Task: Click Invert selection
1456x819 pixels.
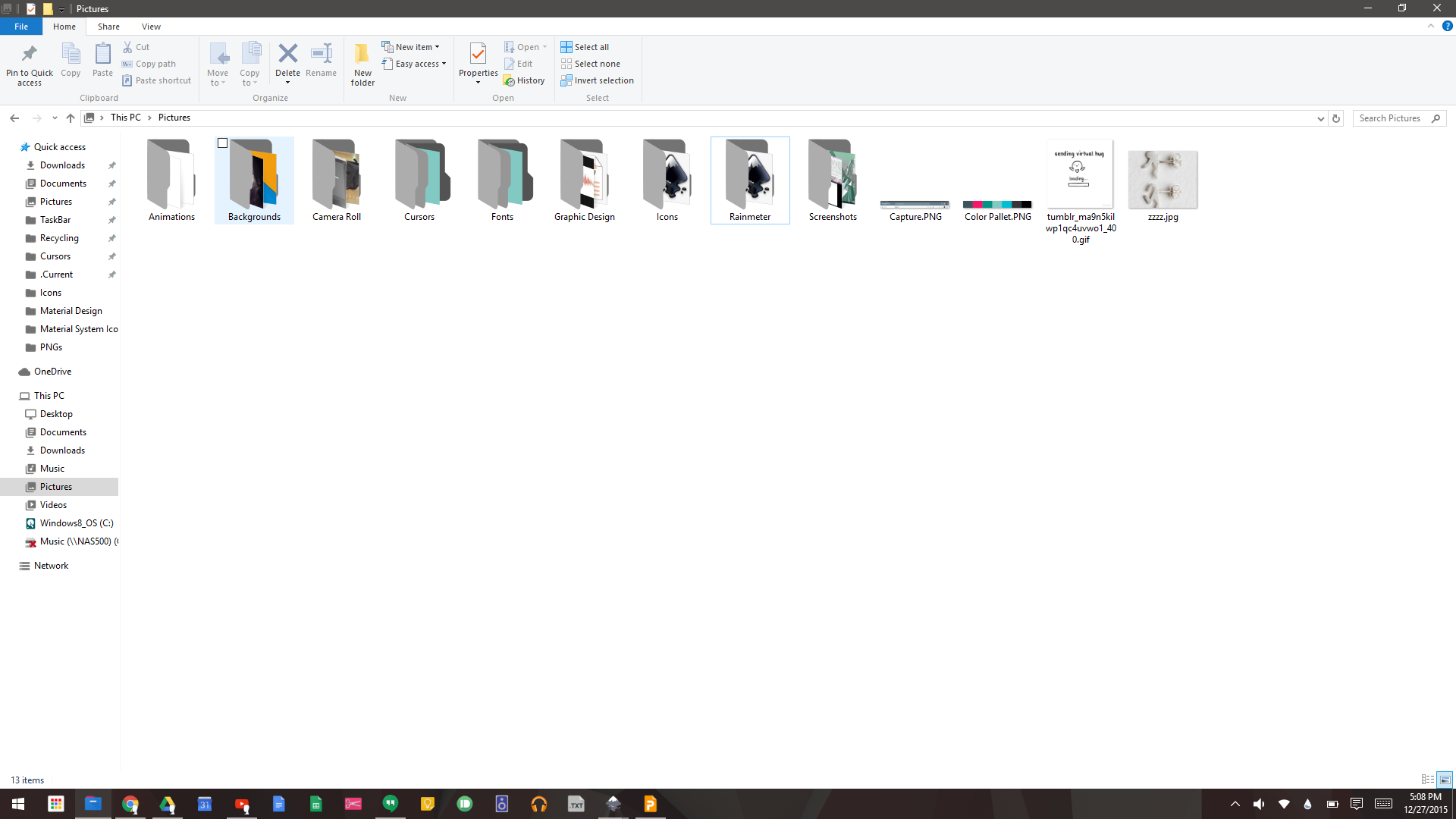Action: (x=598, y=80)
